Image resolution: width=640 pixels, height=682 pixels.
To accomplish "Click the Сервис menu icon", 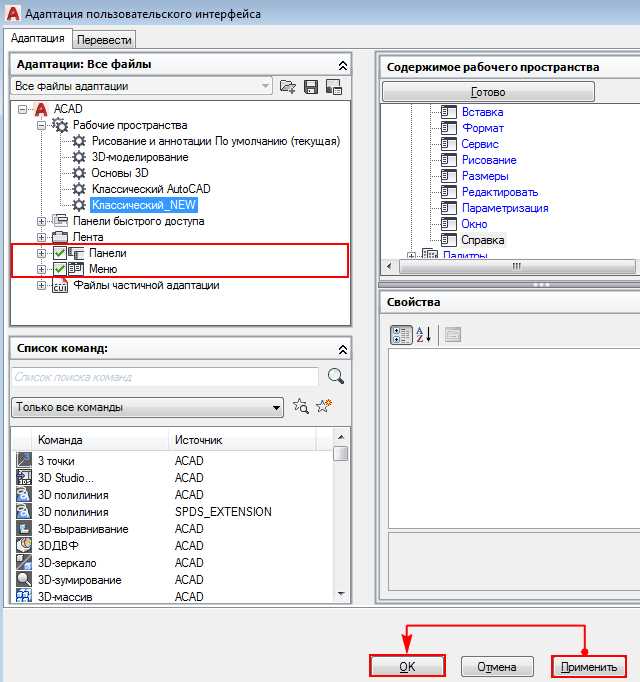I will 449,144.
